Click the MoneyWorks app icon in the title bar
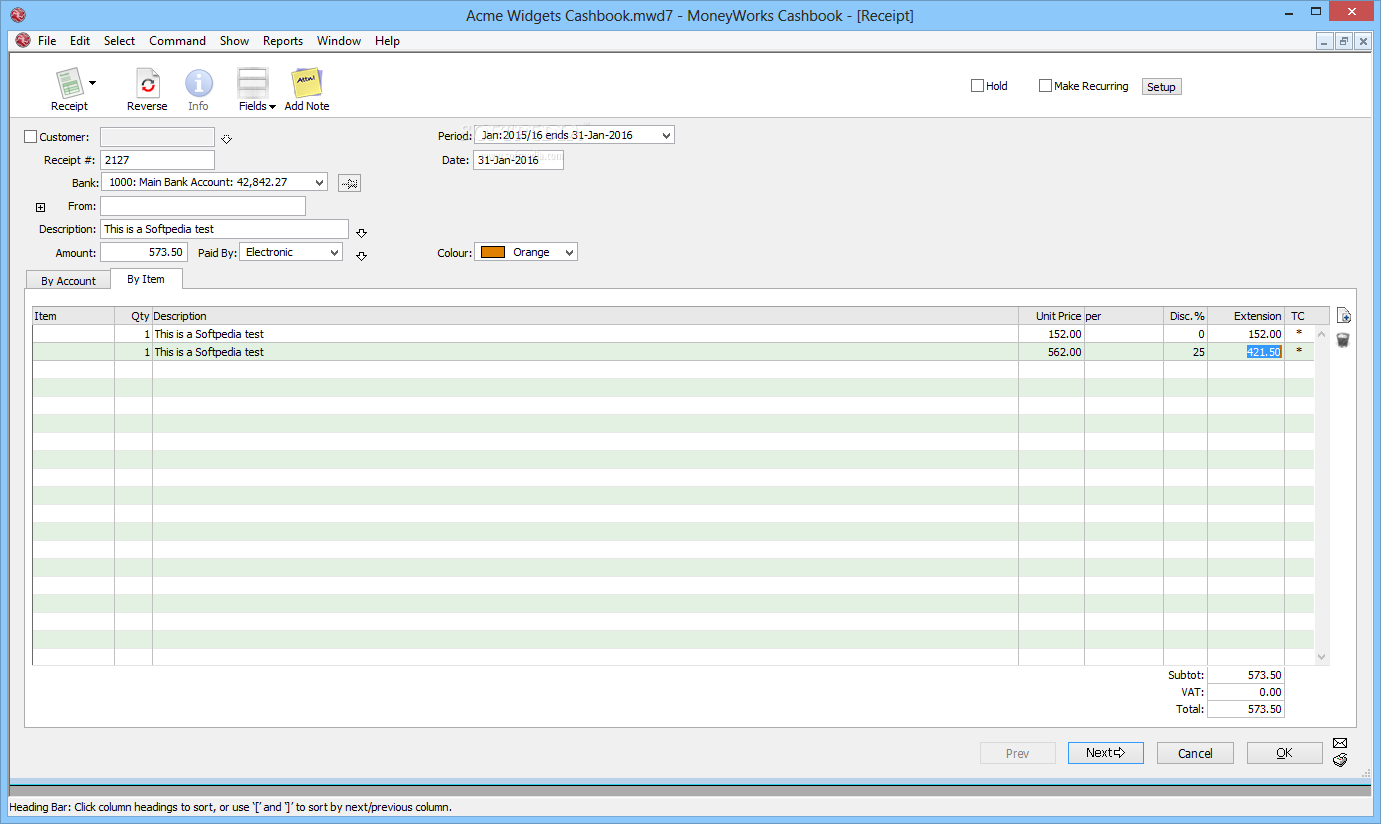 pyautogui.click(x=17, y=15)
